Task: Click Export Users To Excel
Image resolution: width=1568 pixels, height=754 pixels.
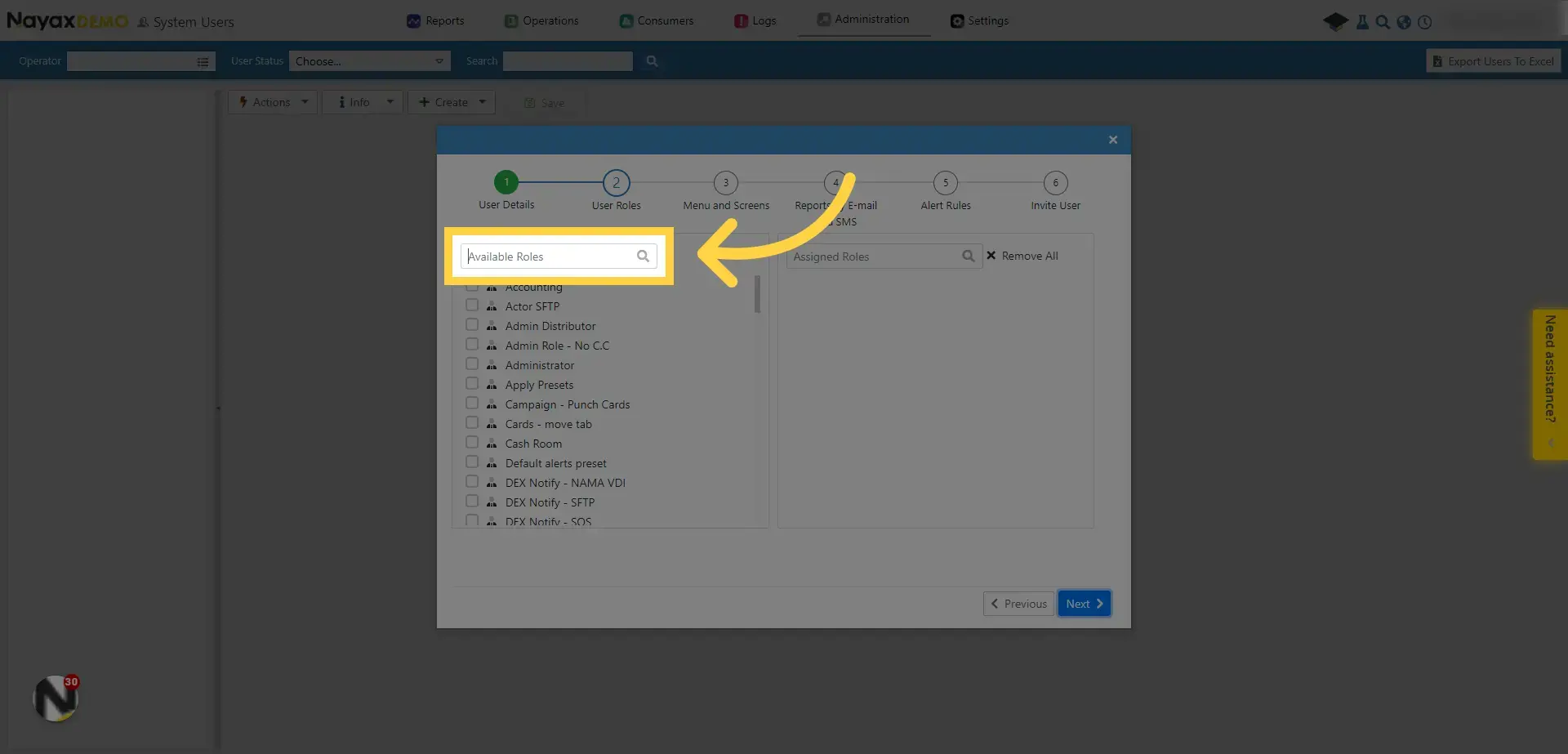Action: [x=1494, y=61]
